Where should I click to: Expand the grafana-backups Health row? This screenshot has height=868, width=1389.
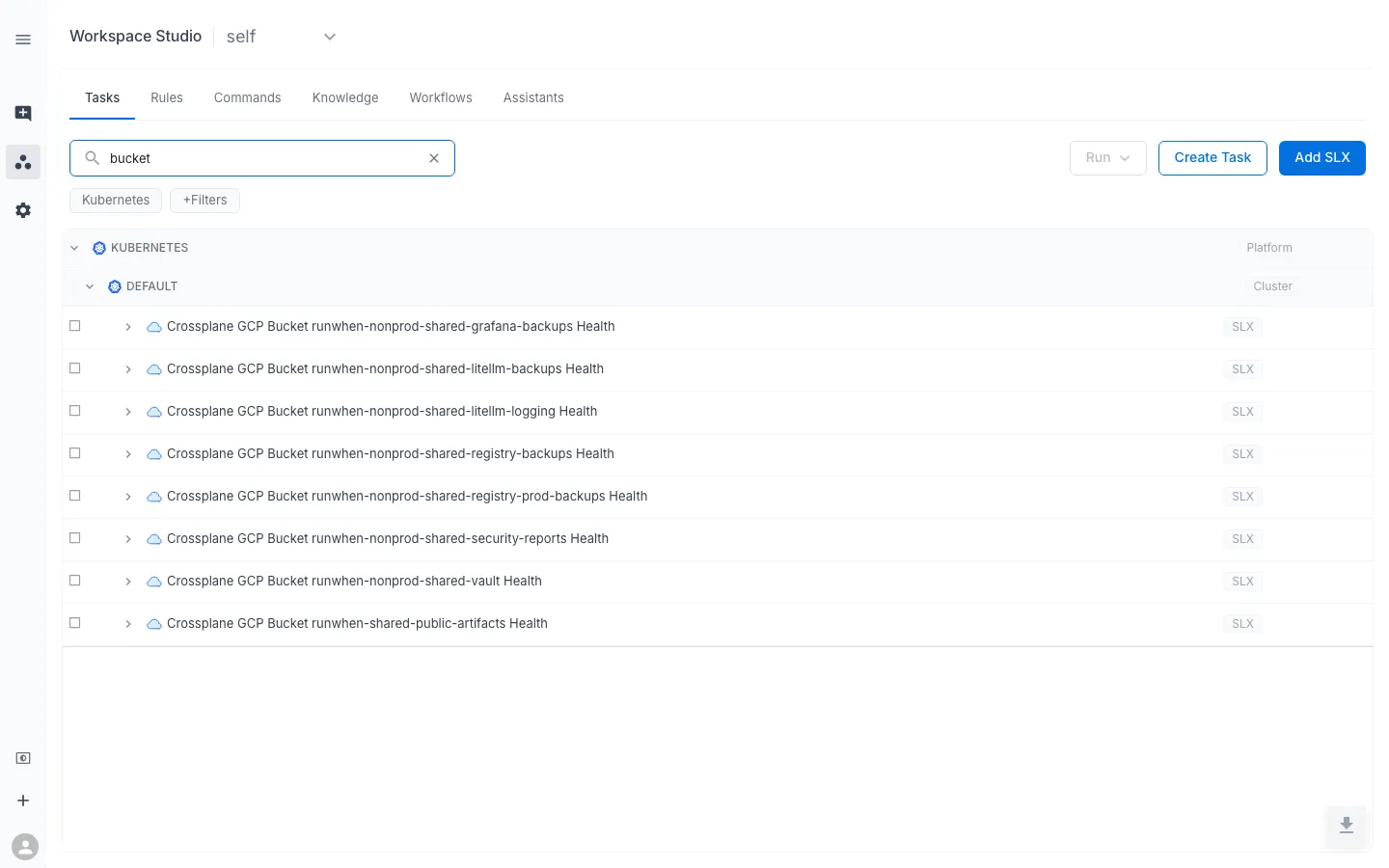click(128, 327)
